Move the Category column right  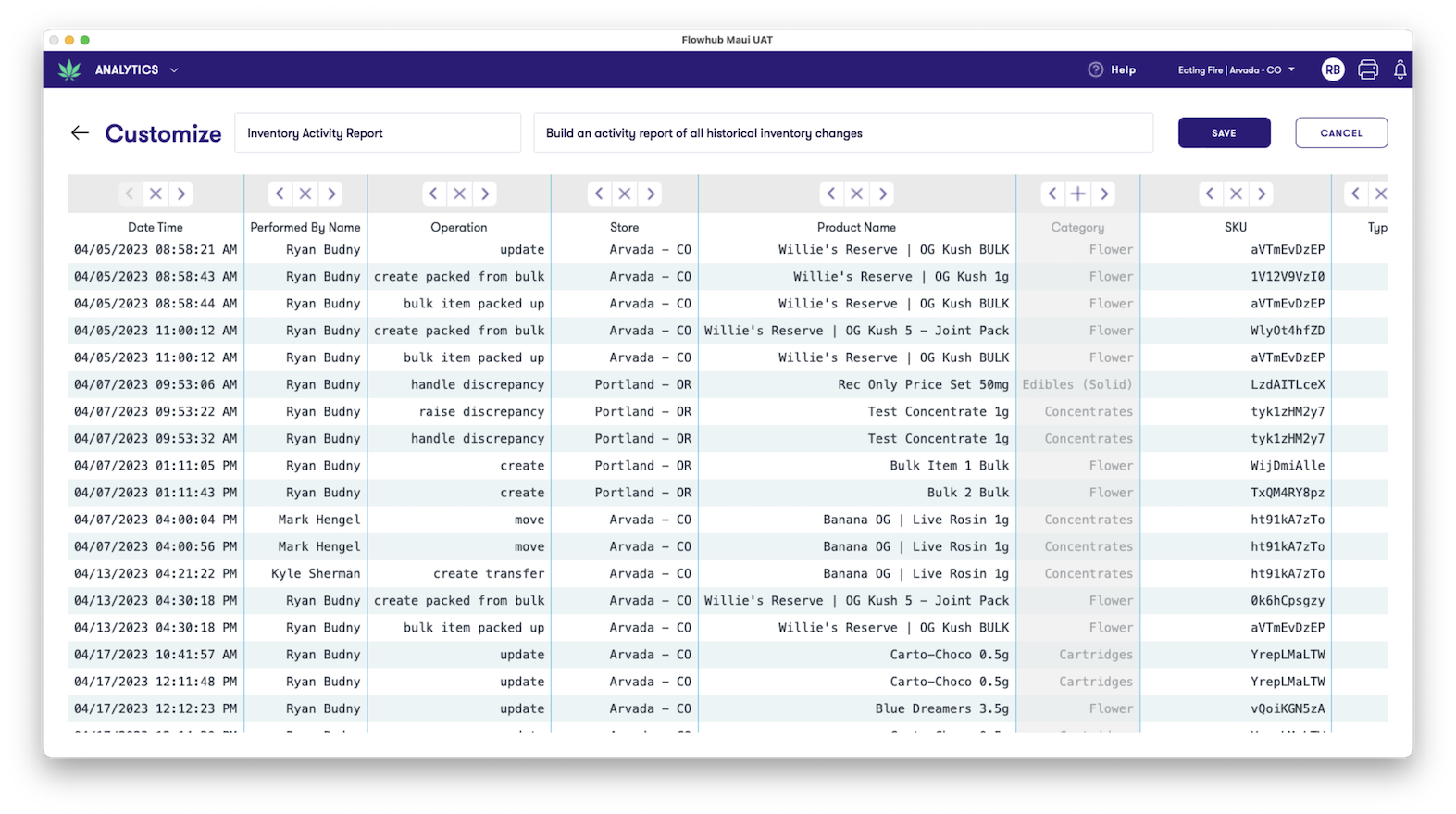click(1104, 194)
